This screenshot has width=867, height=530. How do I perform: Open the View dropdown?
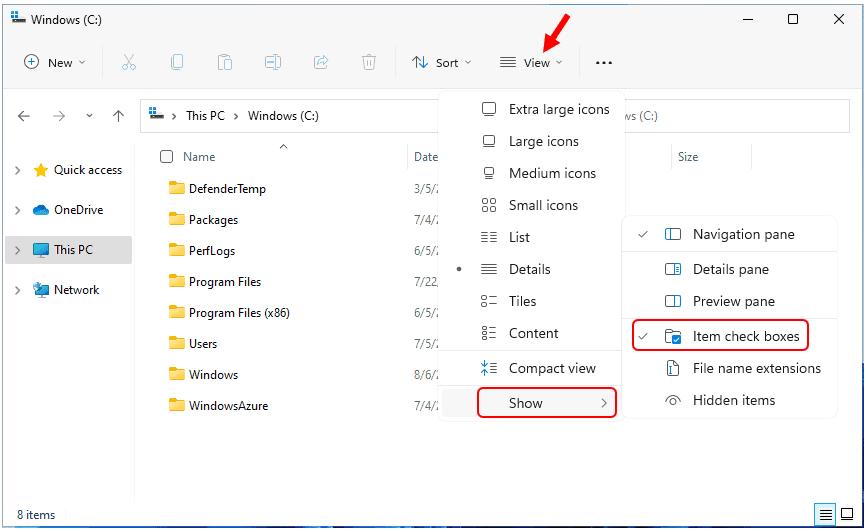pyautogui.click(x=531, y=62)
